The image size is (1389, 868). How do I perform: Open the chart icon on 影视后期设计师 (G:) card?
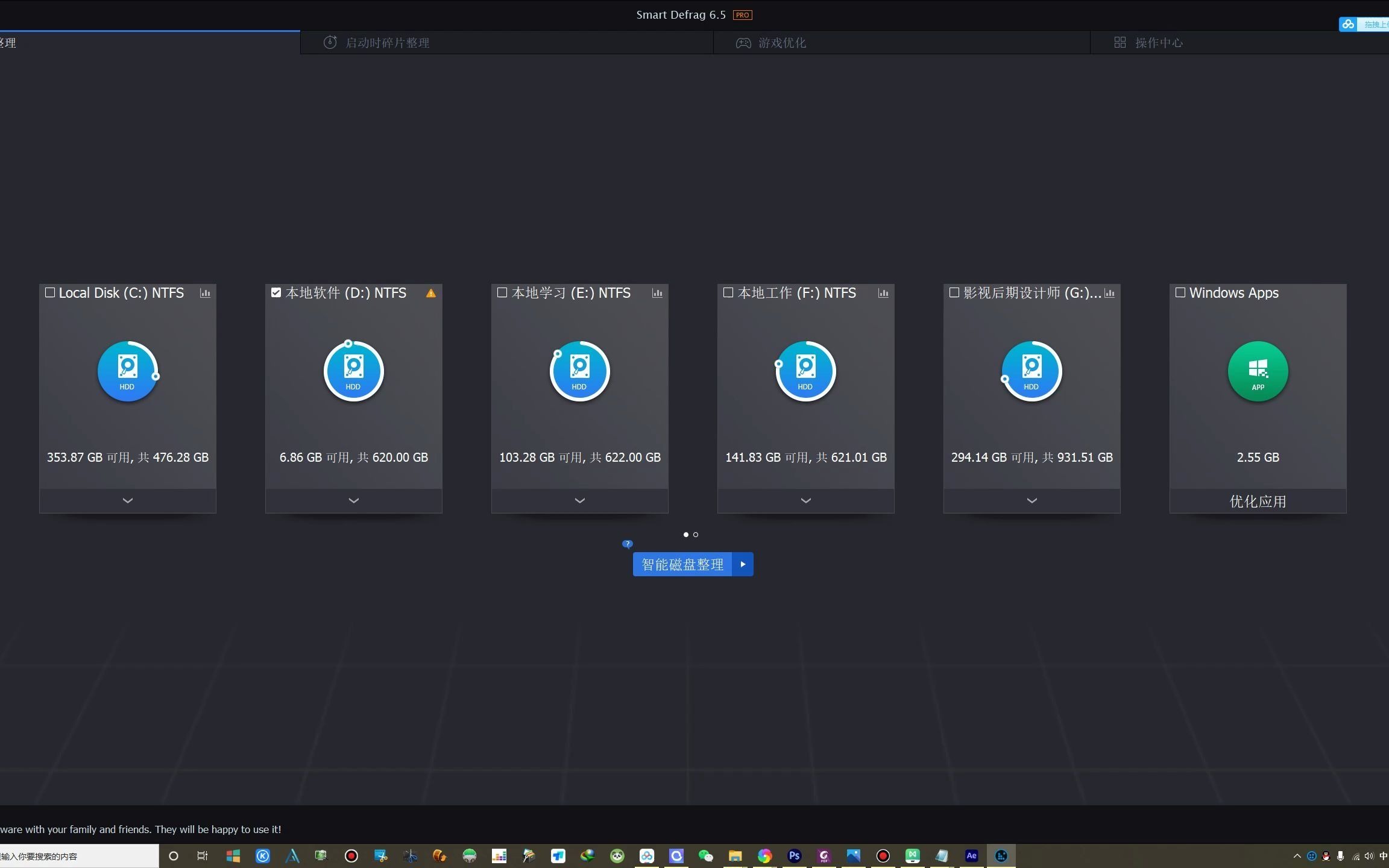point(1110,293)
